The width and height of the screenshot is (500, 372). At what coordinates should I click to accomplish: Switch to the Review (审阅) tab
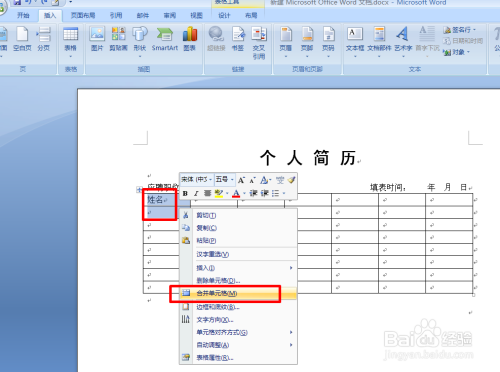(x=170, y=15)
